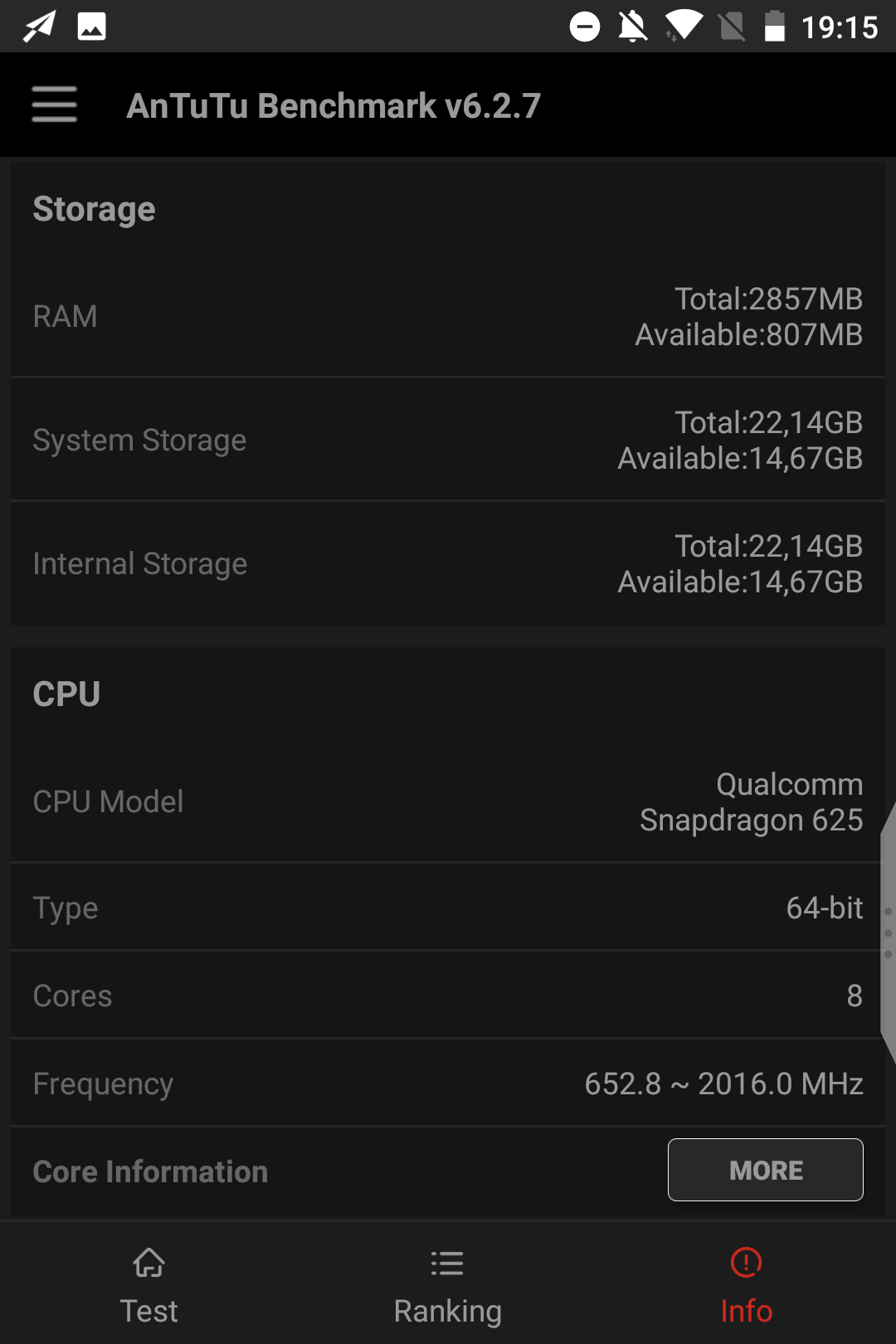Tap the battery status icon

[774, 26]
